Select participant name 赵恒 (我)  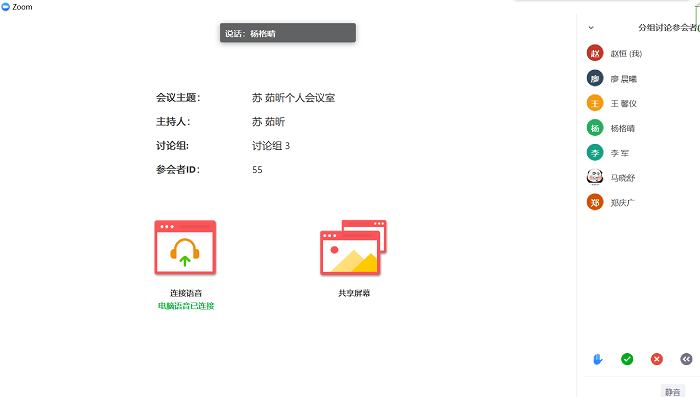tap(626, 54)
